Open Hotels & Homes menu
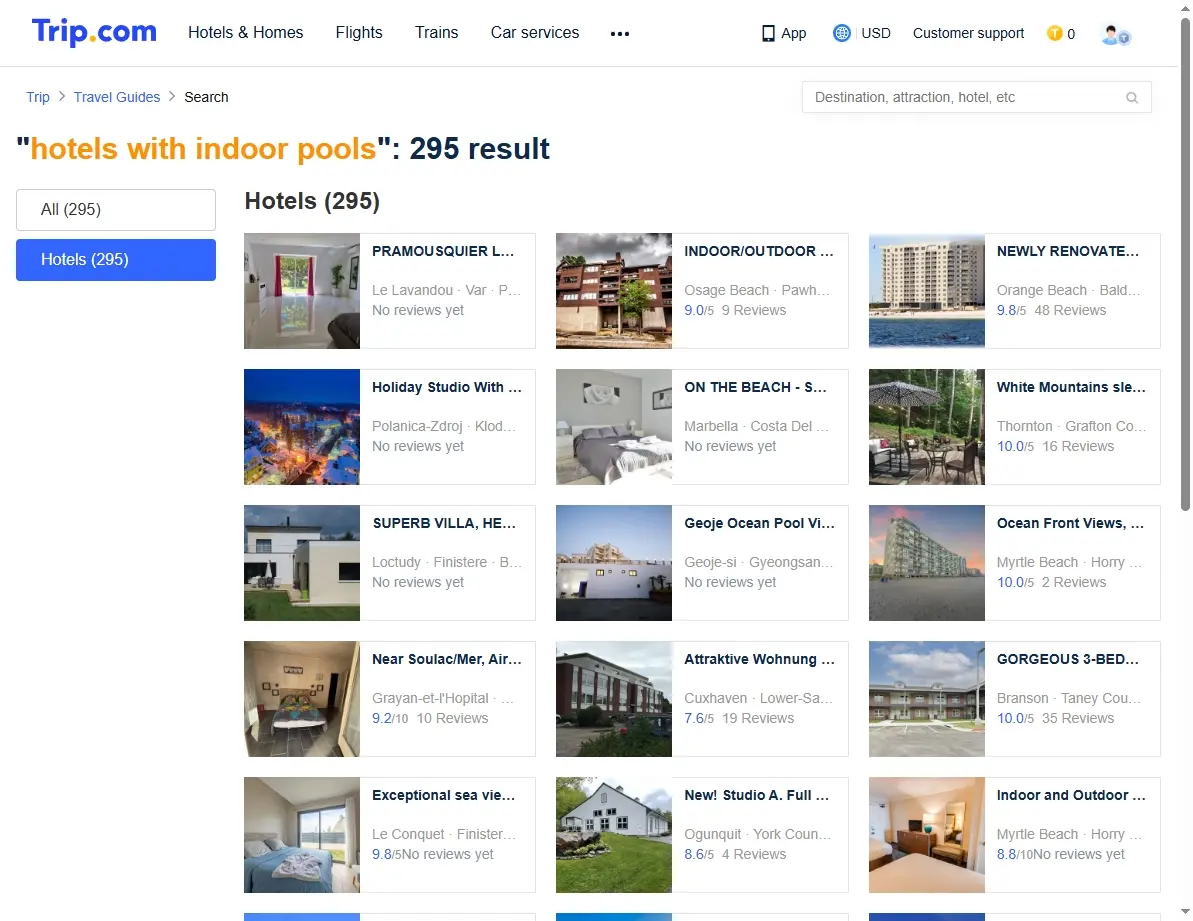Viewport: 1193px width, 921px height. pos(246,33)
